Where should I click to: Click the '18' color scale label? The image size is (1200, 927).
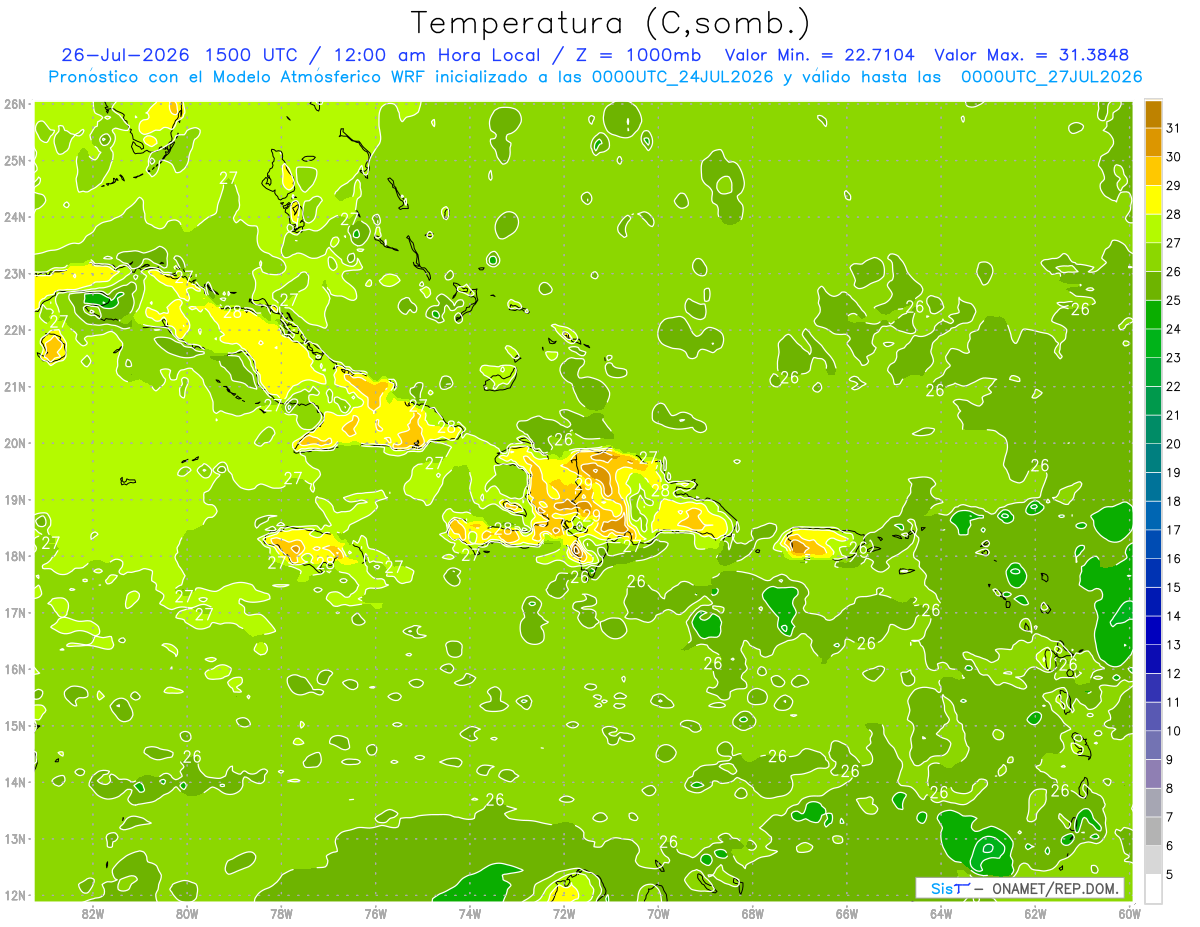(1174, 501)
